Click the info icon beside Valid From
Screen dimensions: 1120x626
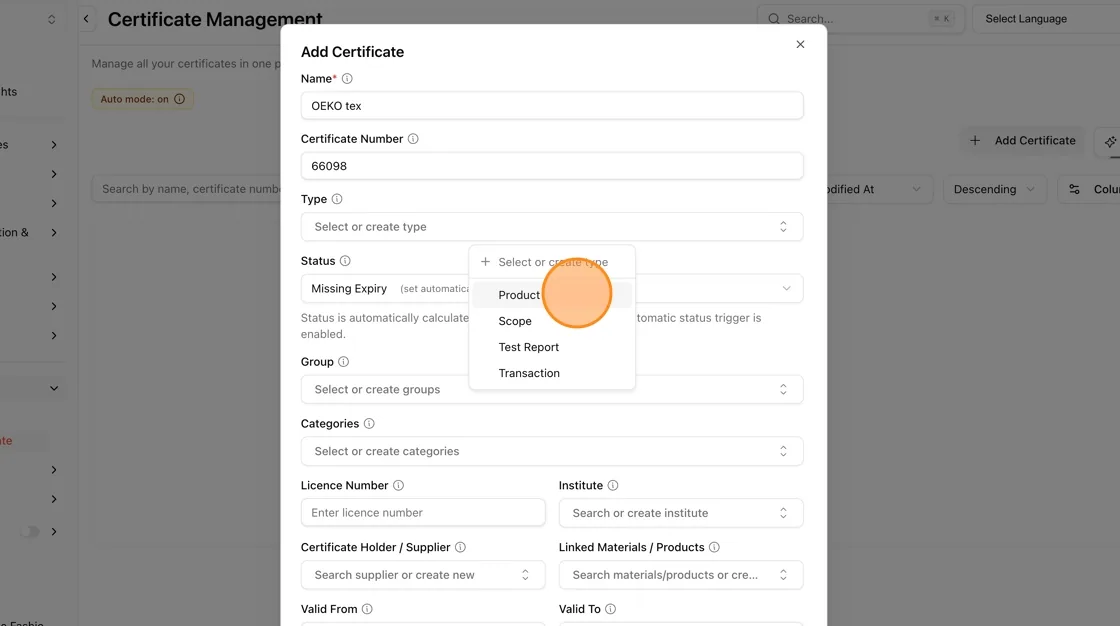367,609
